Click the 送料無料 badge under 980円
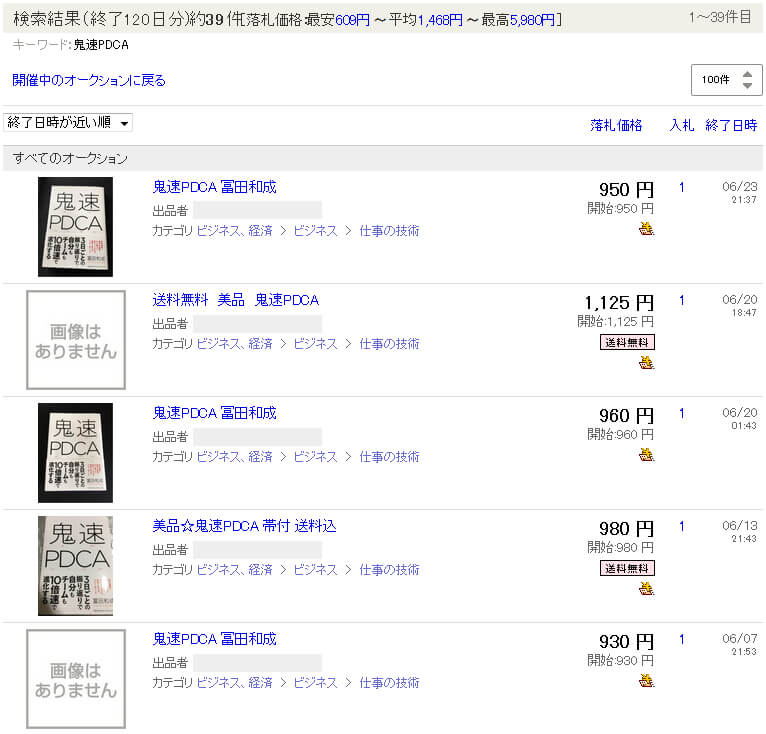Screen dimensions: 766x734 [x=627, y=568]
